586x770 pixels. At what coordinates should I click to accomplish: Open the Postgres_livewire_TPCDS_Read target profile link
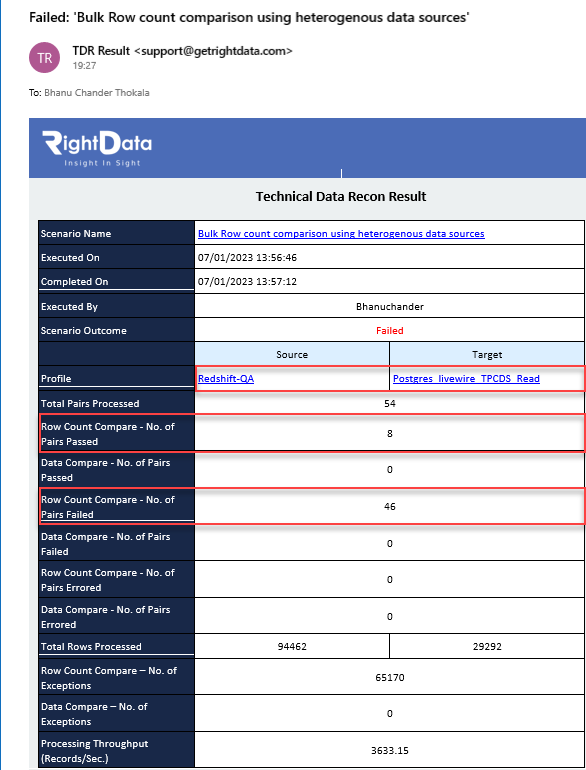tap(466, 379)
